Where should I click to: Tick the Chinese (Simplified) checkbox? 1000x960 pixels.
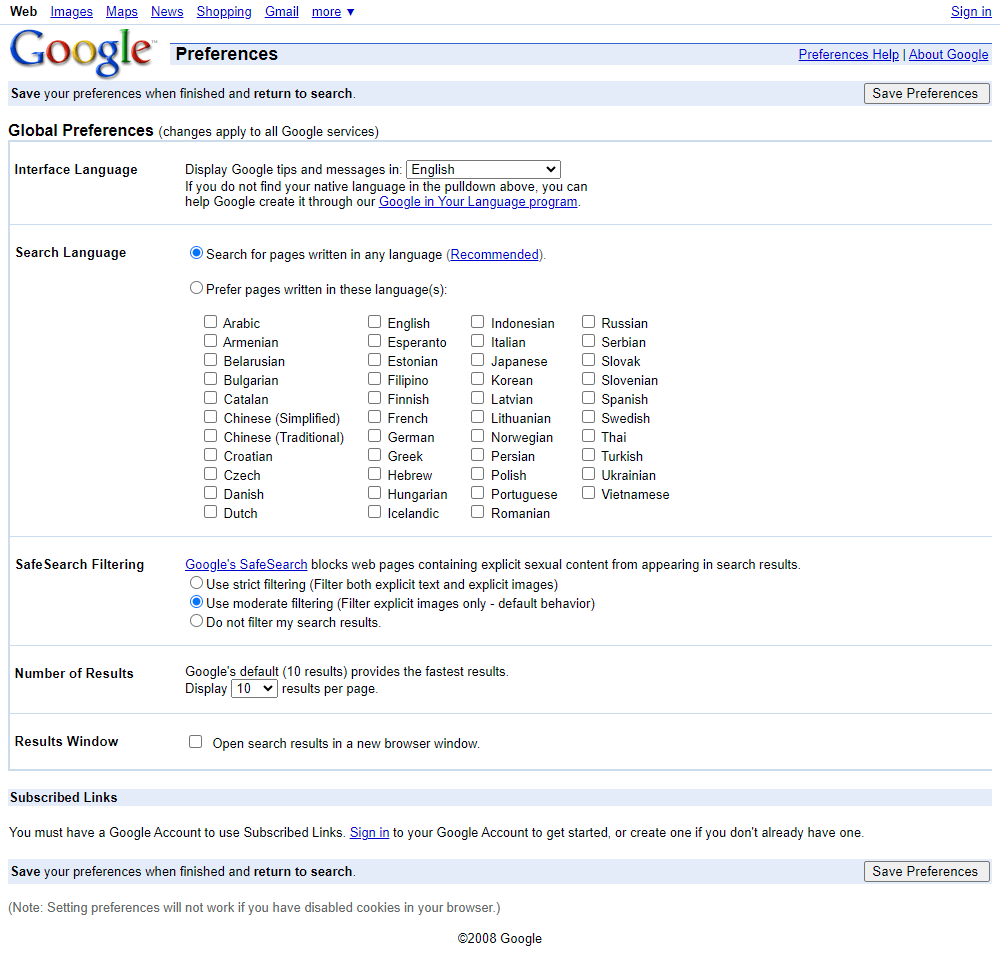pos(210,417)
